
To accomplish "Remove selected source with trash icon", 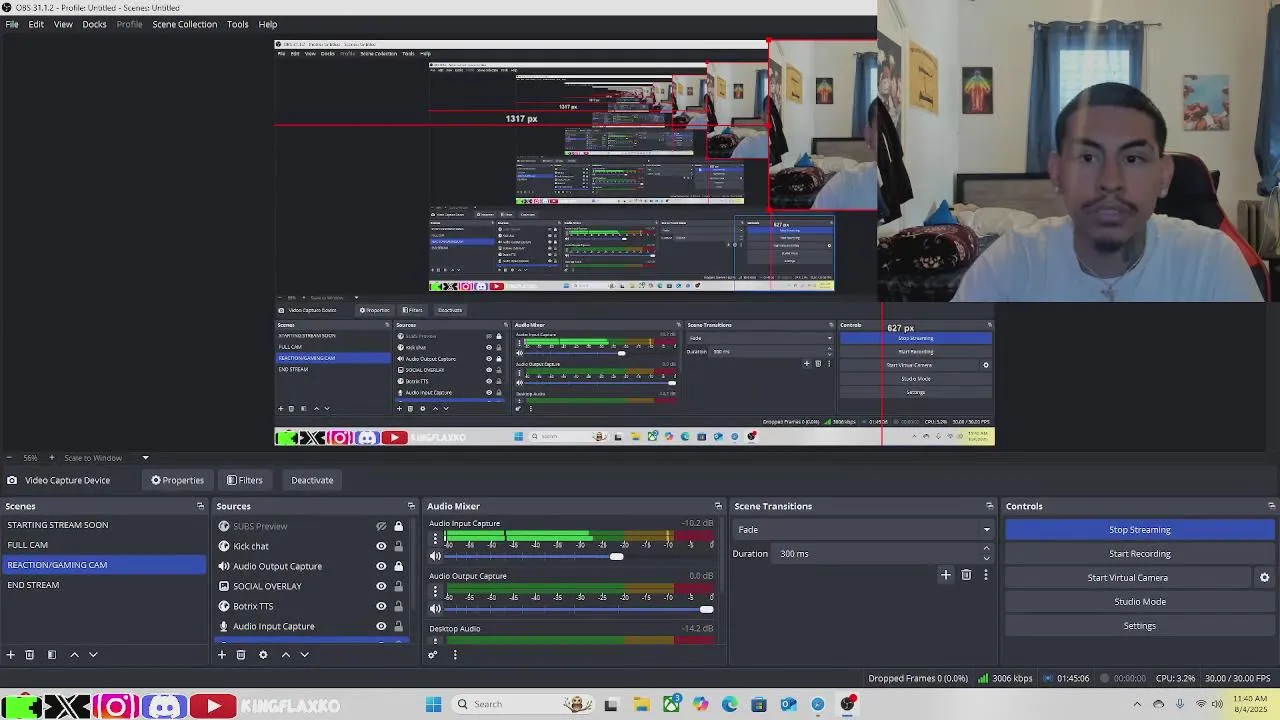I will point(241,655).
